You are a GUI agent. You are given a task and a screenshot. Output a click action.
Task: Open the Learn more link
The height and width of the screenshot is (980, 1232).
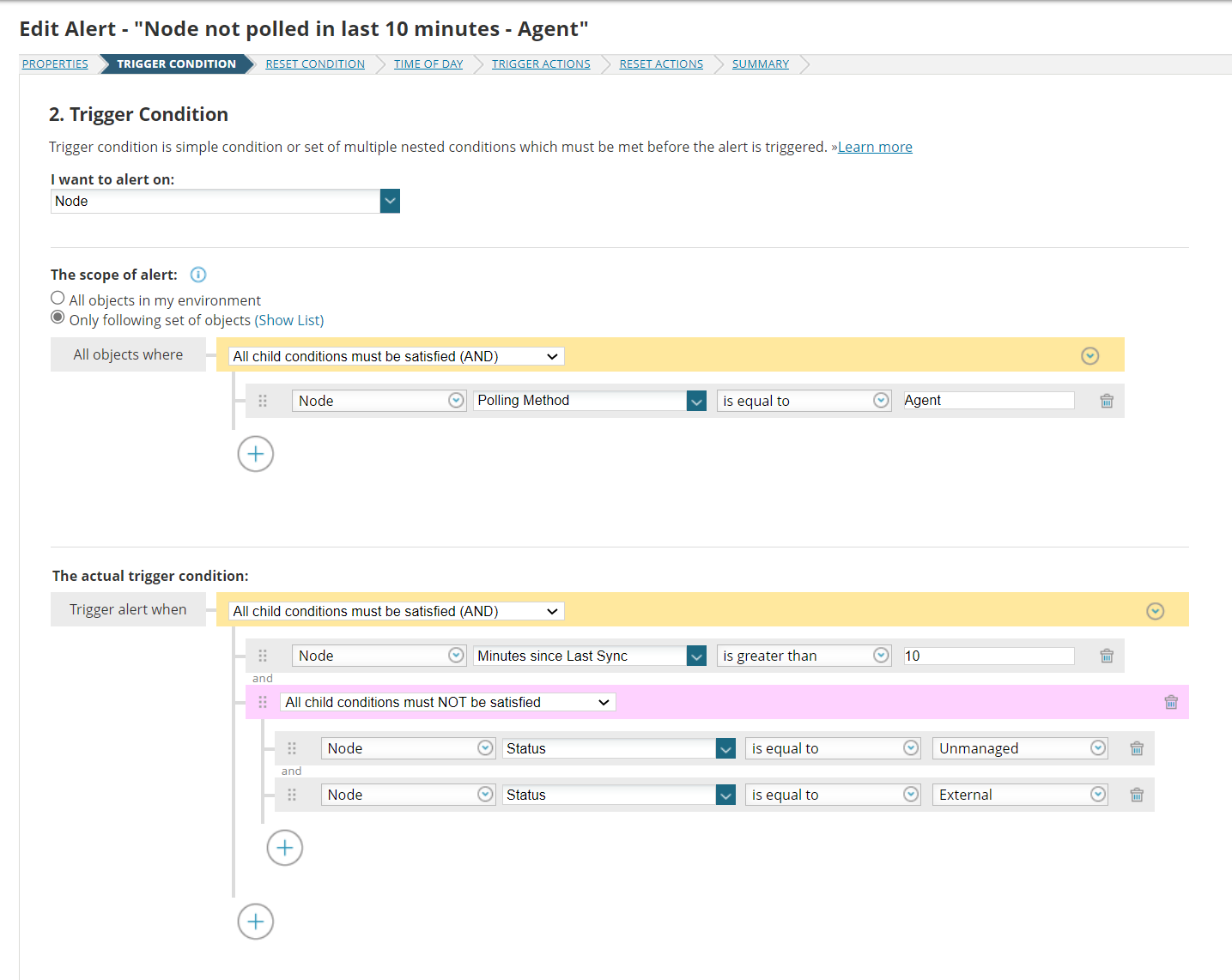click(x=875, y=147)
